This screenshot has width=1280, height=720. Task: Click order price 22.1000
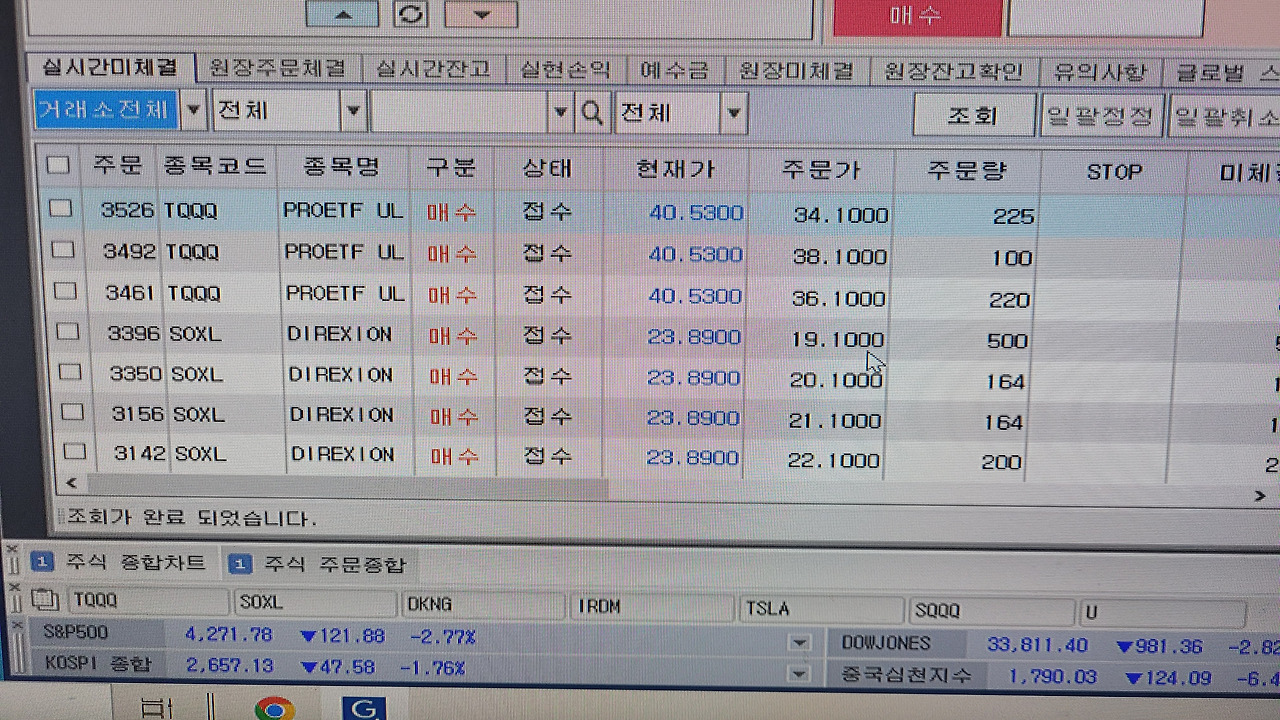click(834, 461)
